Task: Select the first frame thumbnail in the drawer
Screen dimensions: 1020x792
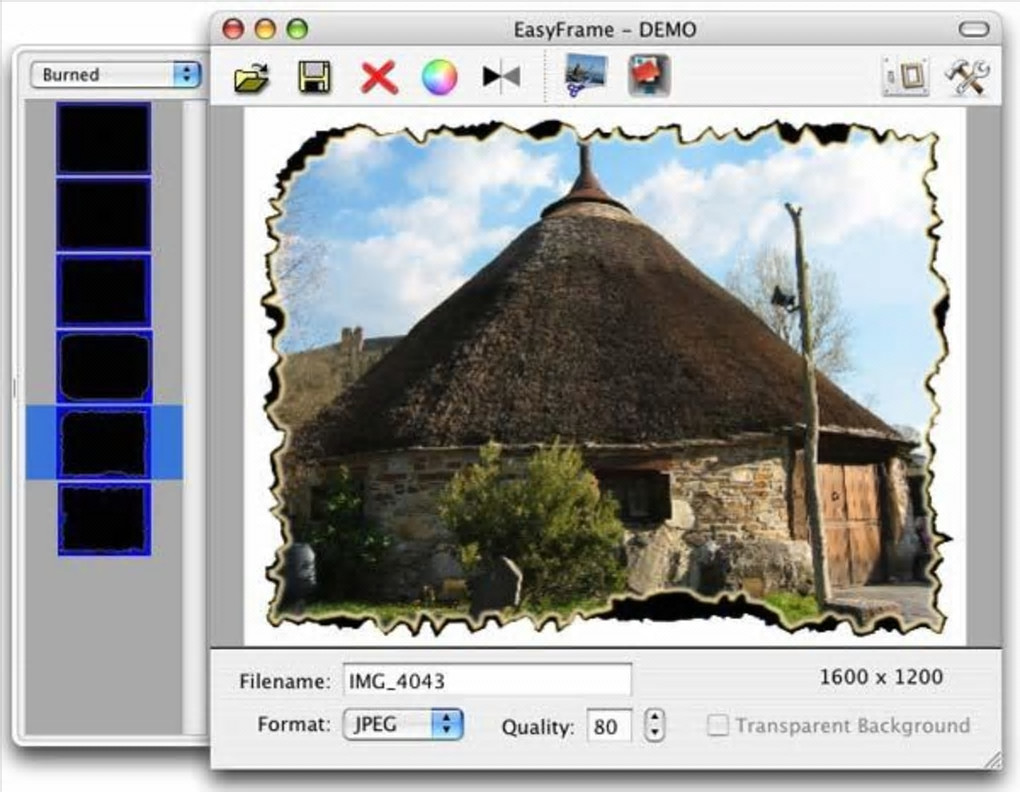Action: coord(104,138)
